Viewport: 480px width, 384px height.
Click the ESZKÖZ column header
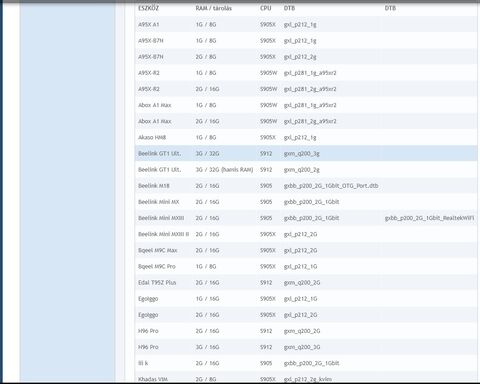pyautogui.click(x=148, y=8)
